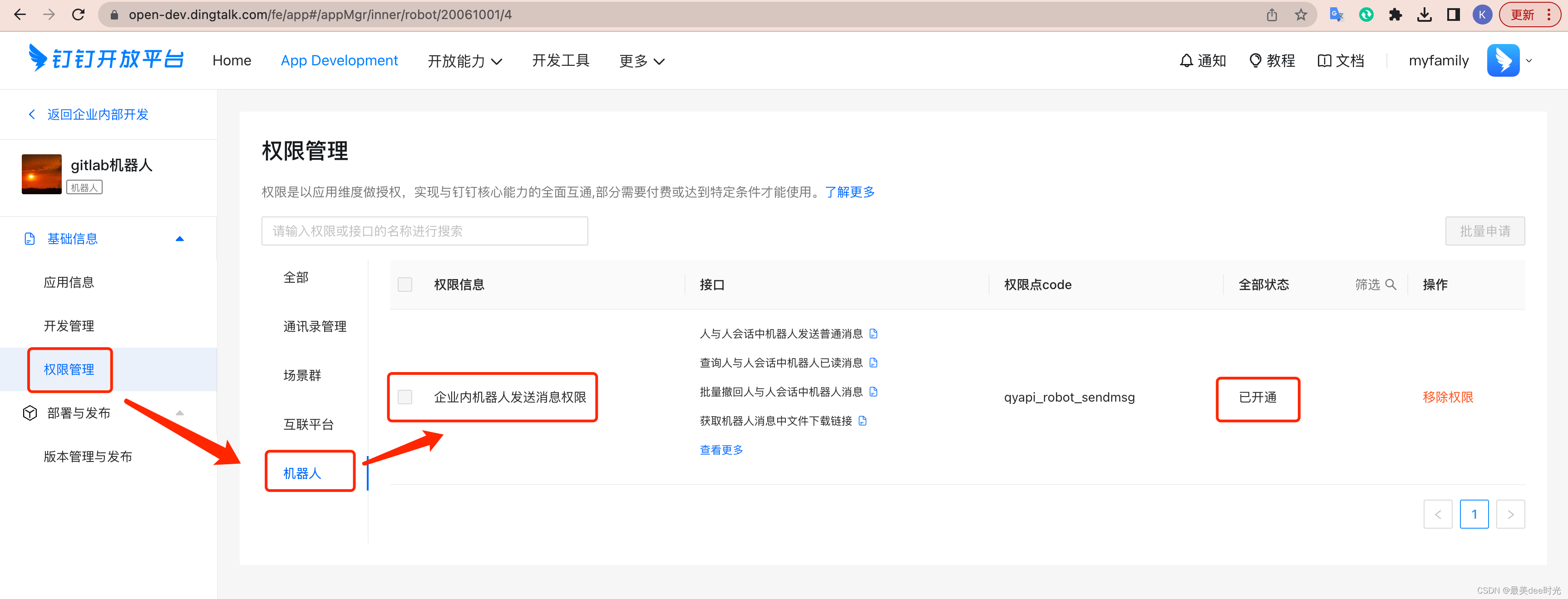Open the extensions puzzle icon

tap(1395, 15)
